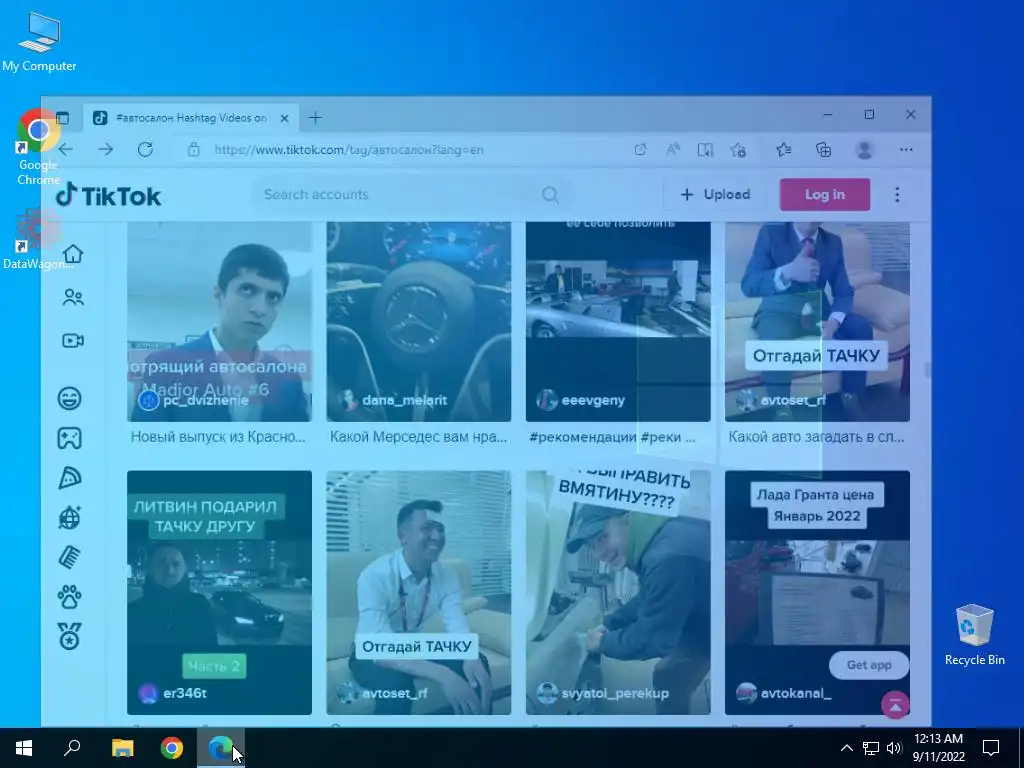
Task: Click the Search accounts input field
Action: [x=400, y=195]
